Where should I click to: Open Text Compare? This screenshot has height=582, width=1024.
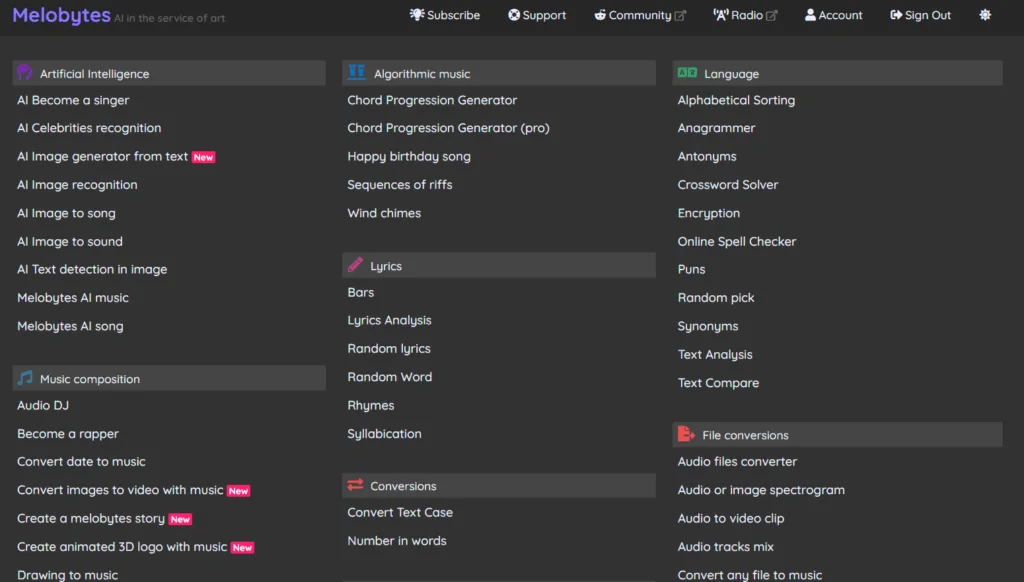click(x=718, y=383)
